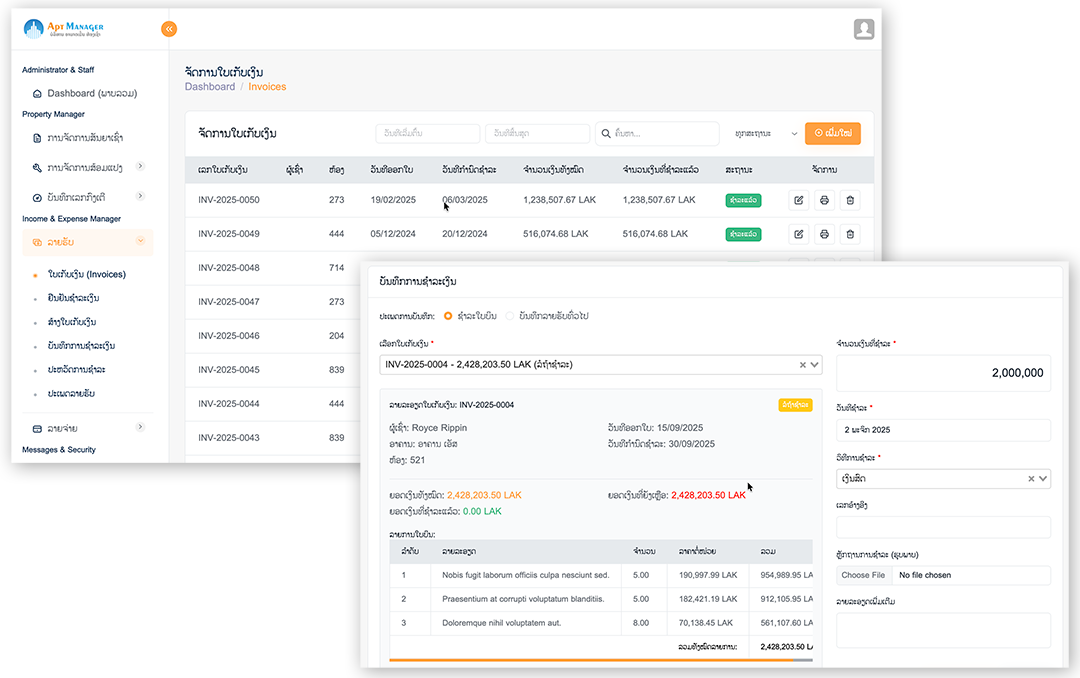Delete invoice INV-2025-0050
The image size is (1080, 678).
click(x=850, y=200)
